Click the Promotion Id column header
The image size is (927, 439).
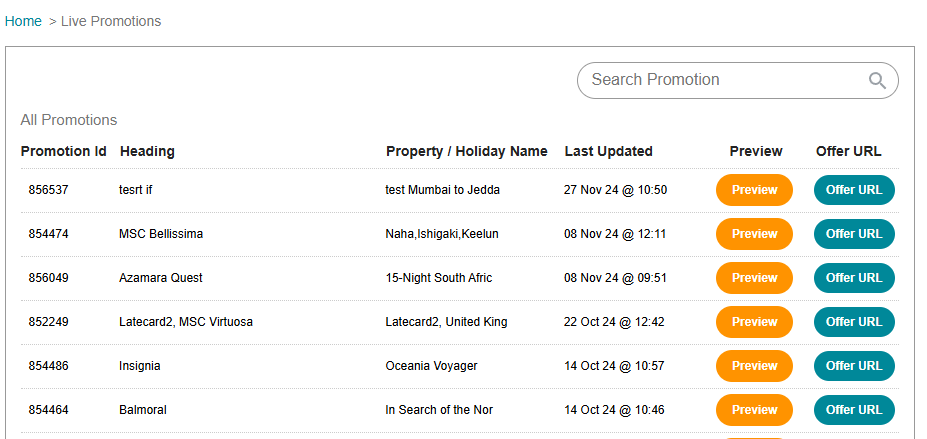[63, 152]
